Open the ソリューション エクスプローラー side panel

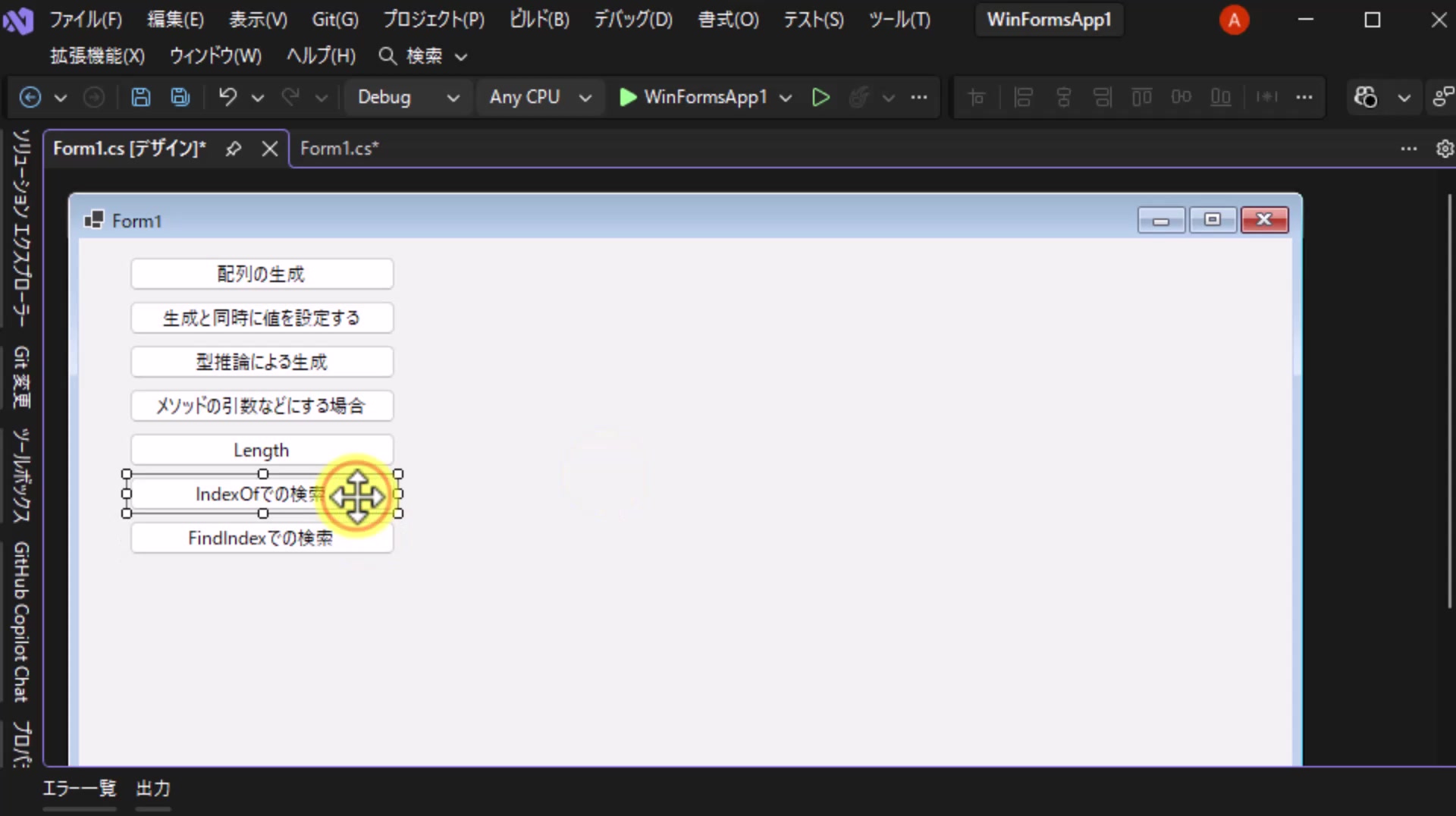20,228
